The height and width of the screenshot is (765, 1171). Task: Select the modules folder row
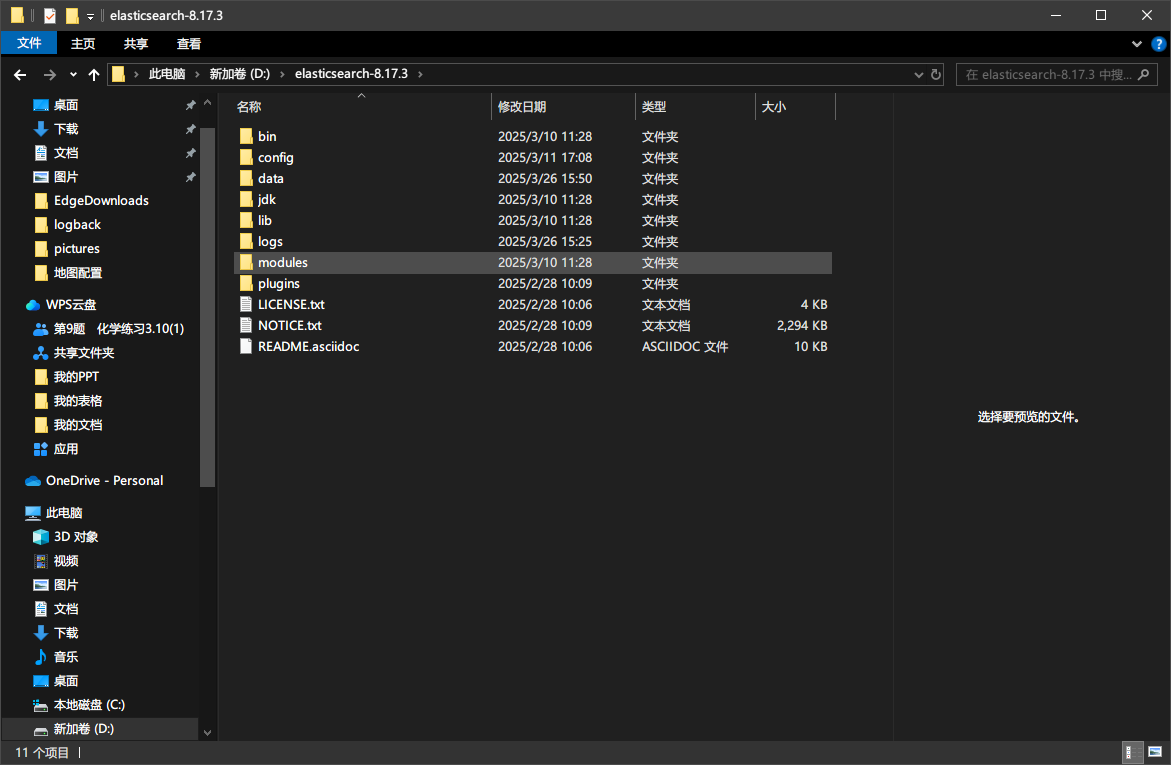click(533, 262)
